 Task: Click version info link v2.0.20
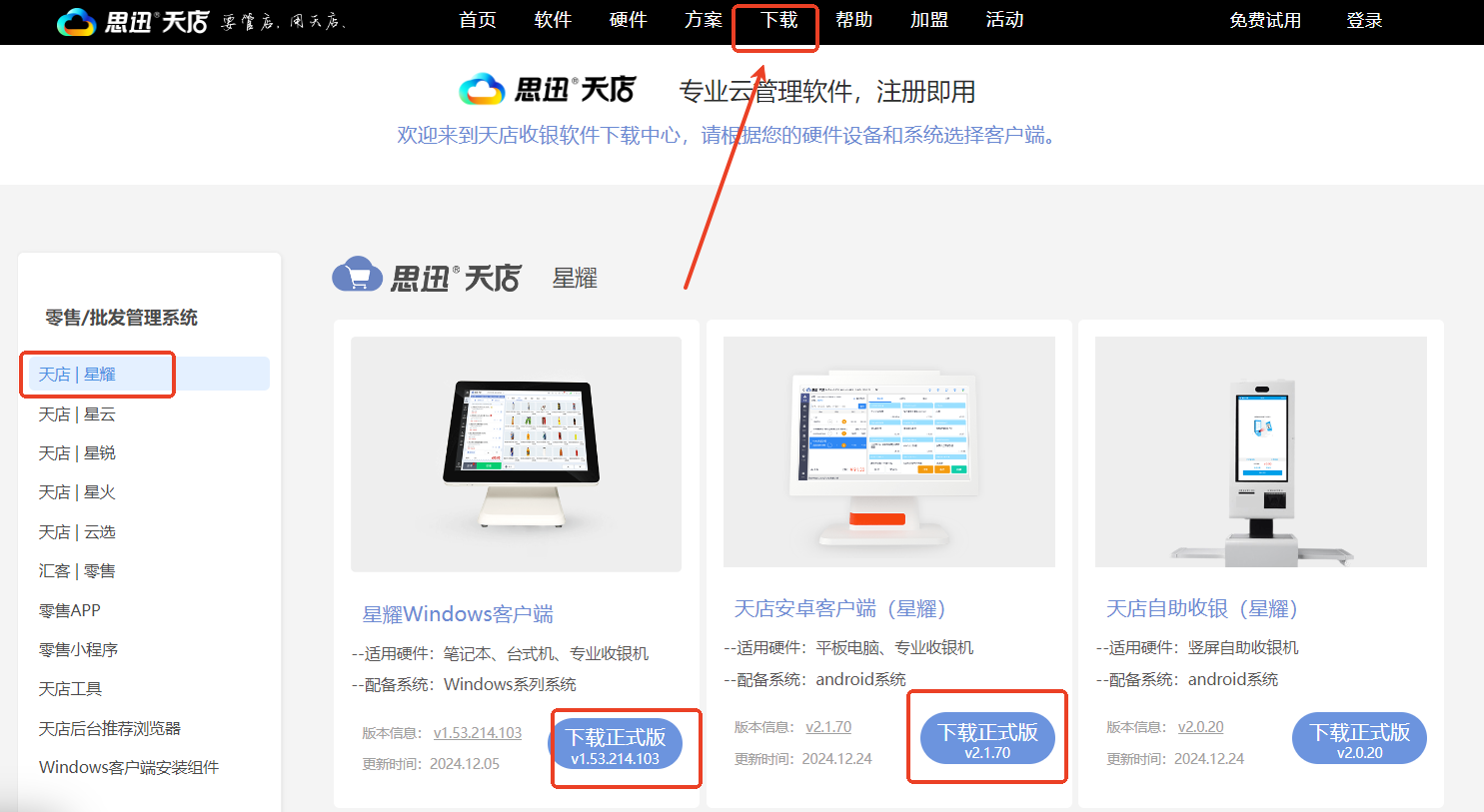(x=1201, y=727)
